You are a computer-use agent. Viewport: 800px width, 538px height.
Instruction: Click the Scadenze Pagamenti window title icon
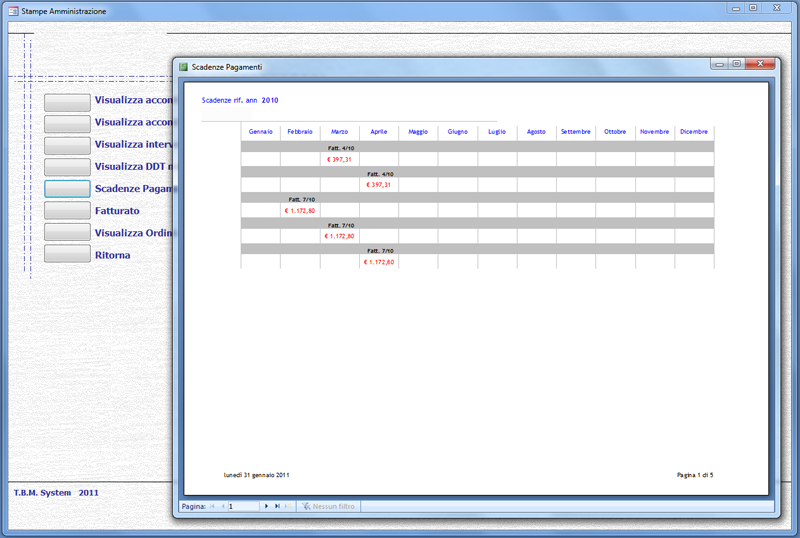pos(183,67)
